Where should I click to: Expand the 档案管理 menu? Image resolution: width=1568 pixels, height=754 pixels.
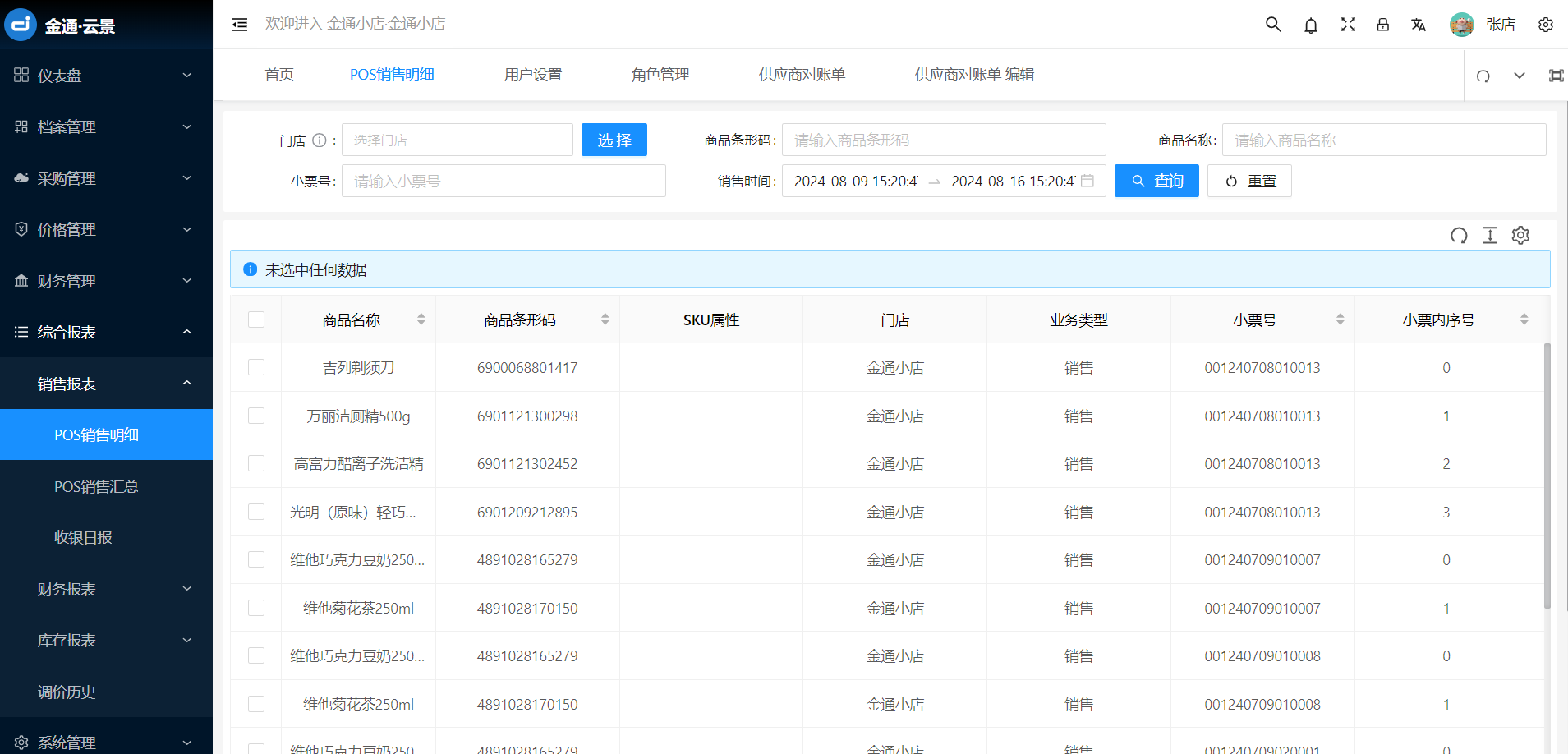click(x=106, y=127)
